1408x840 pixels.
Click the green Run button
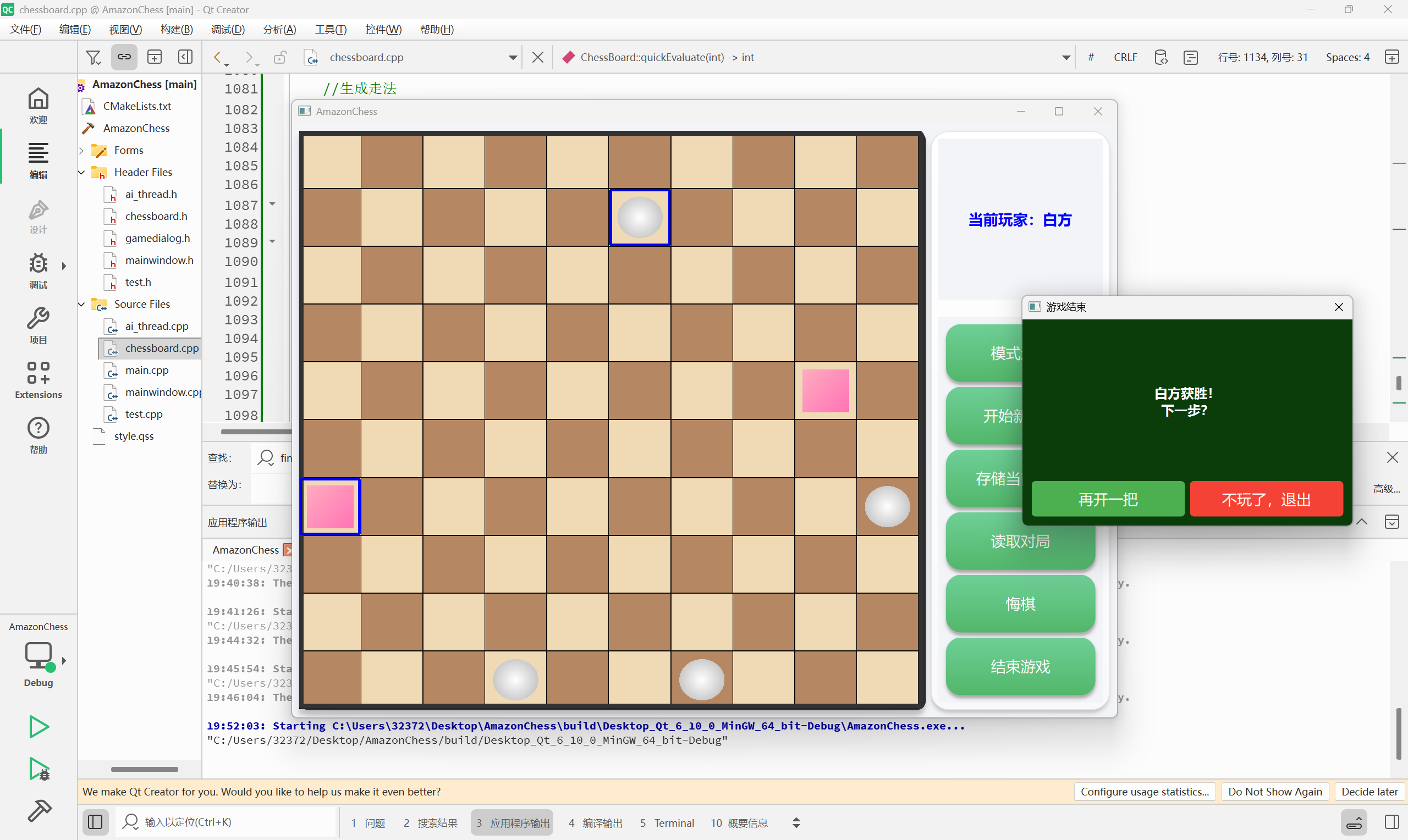(x=38, y=727)
